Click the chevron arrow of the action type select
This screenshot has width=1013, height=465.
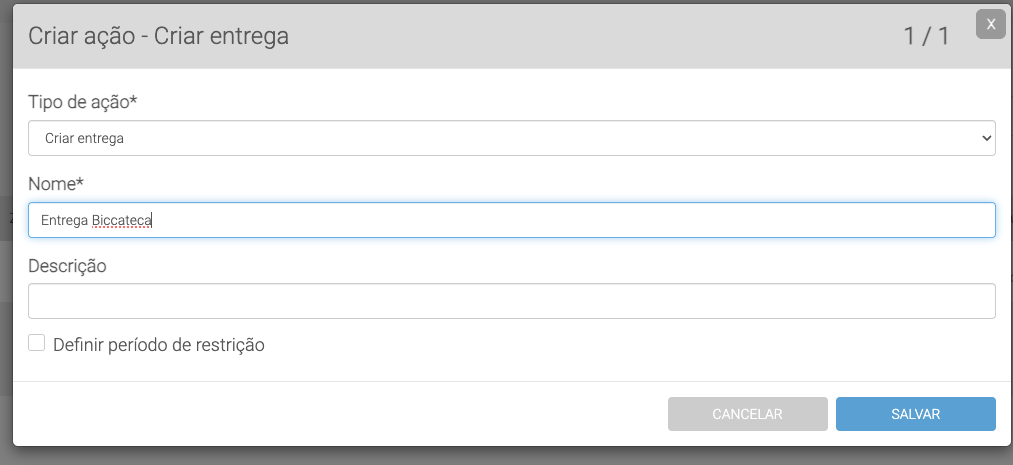point(986,138)
